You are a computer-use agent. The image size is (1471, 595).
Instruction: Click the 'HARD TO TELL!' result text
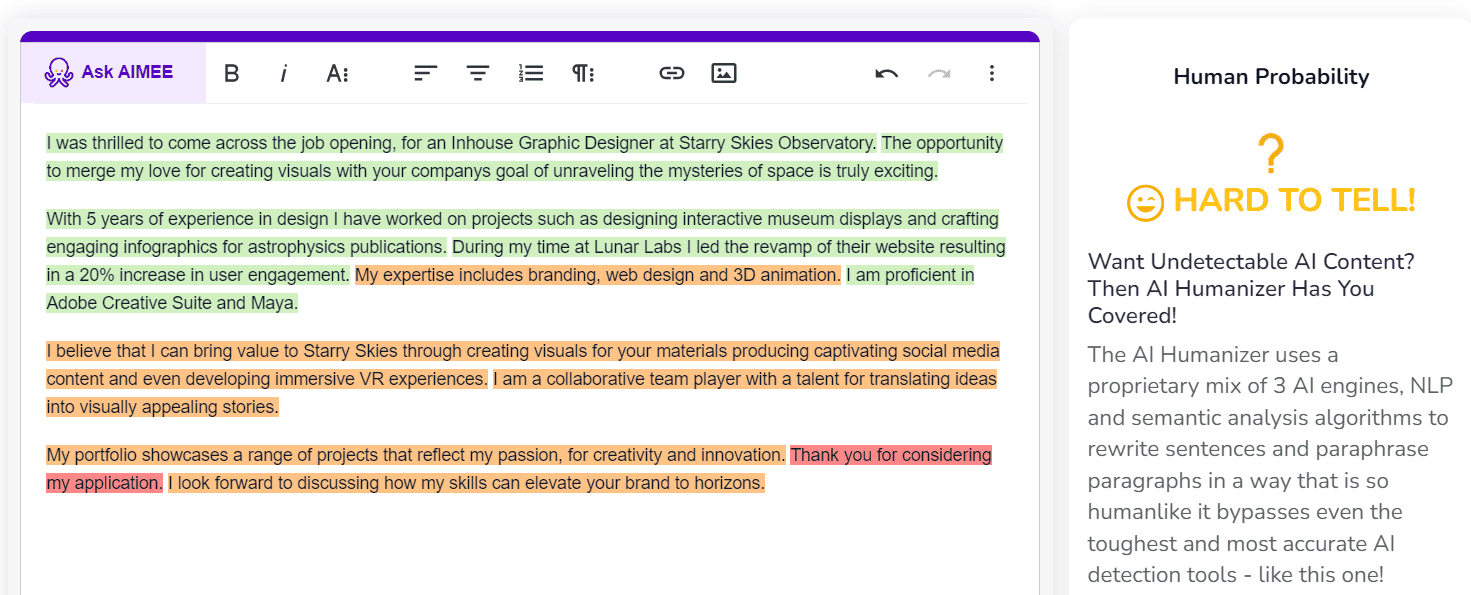[x=1294, y=201]
